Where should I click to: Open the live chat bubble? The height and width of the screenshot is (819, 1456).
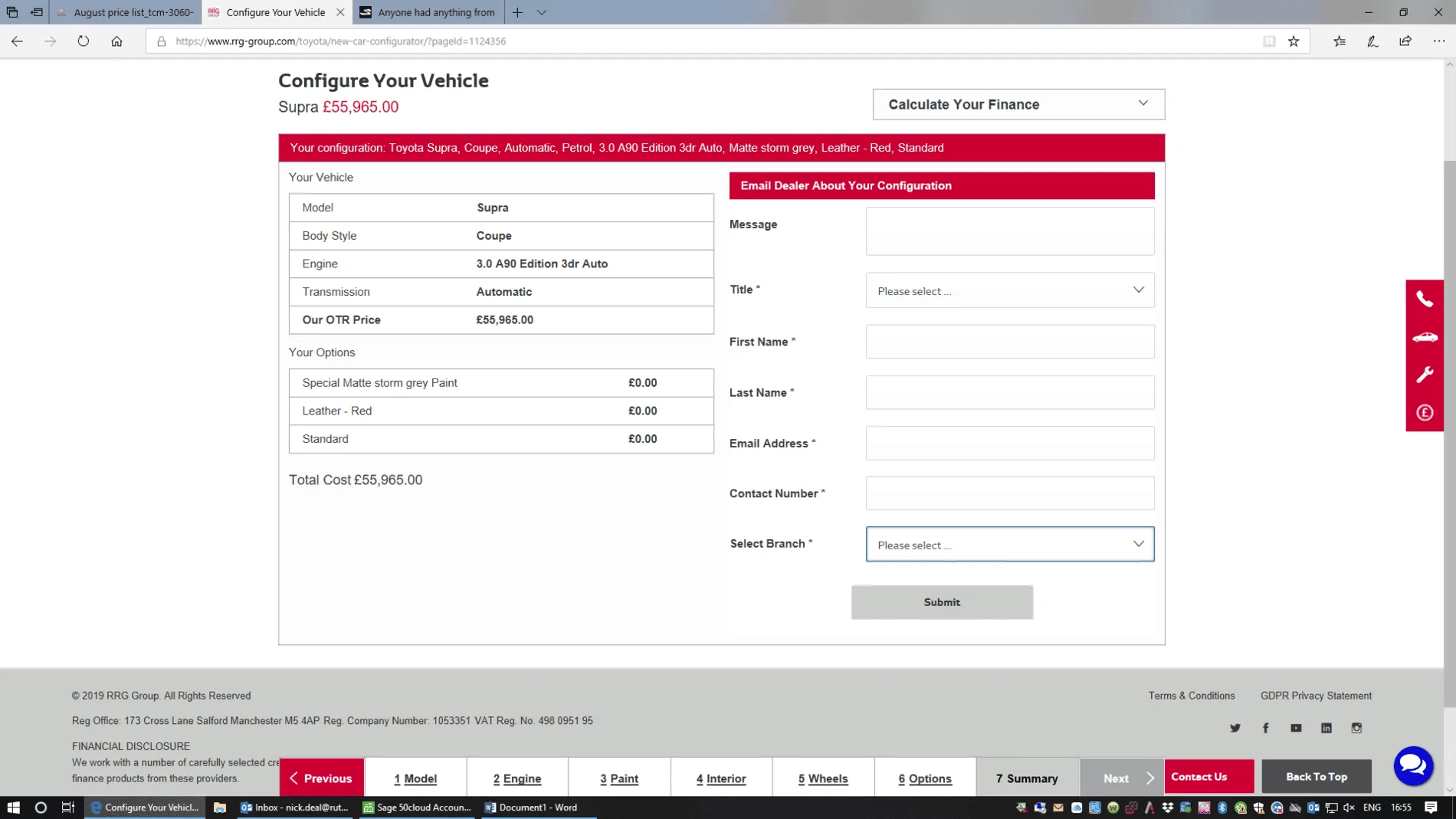[x=1413, y=765]
